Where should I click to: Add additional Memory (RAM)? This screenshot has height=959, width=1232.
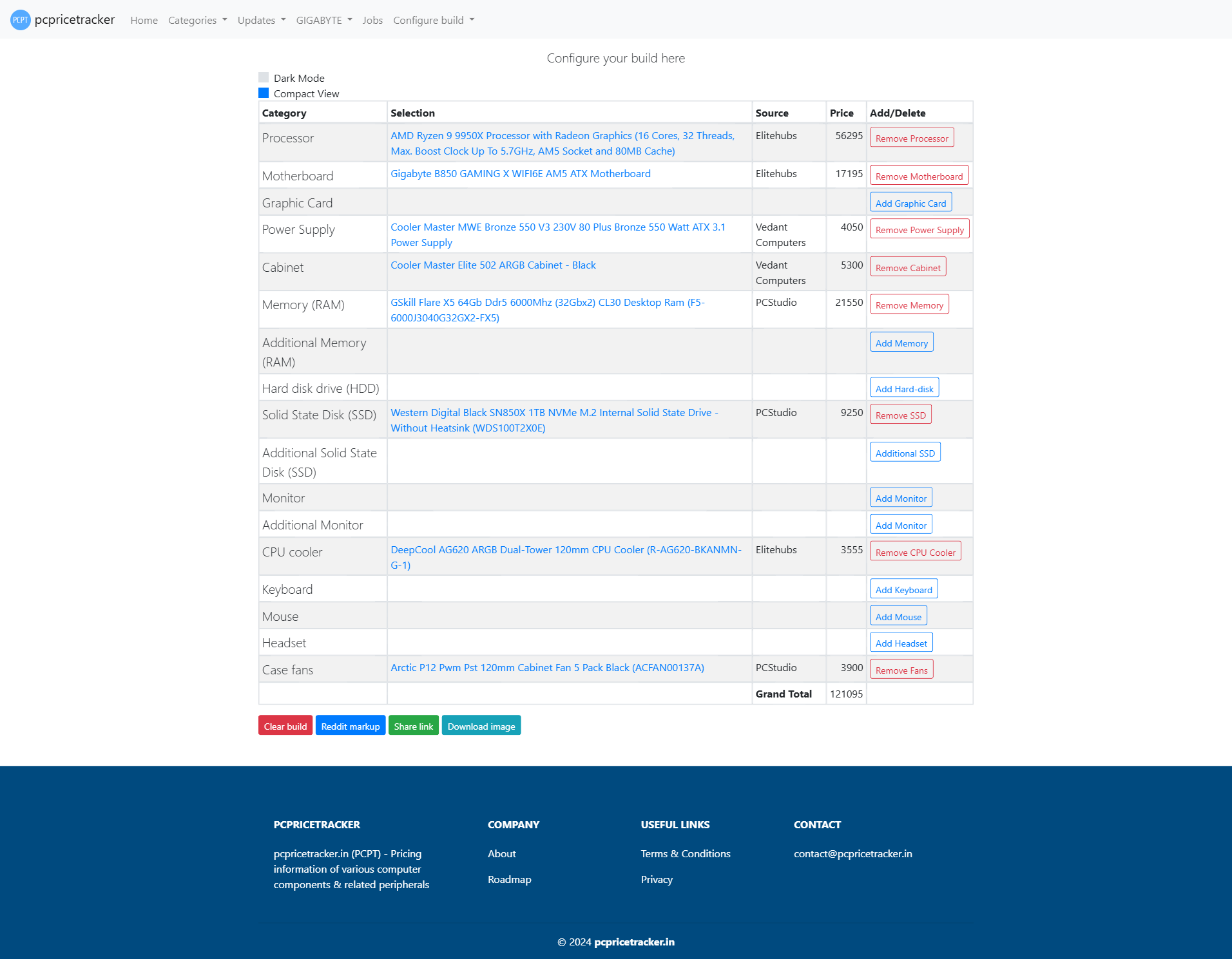click(x=901, y=343)
